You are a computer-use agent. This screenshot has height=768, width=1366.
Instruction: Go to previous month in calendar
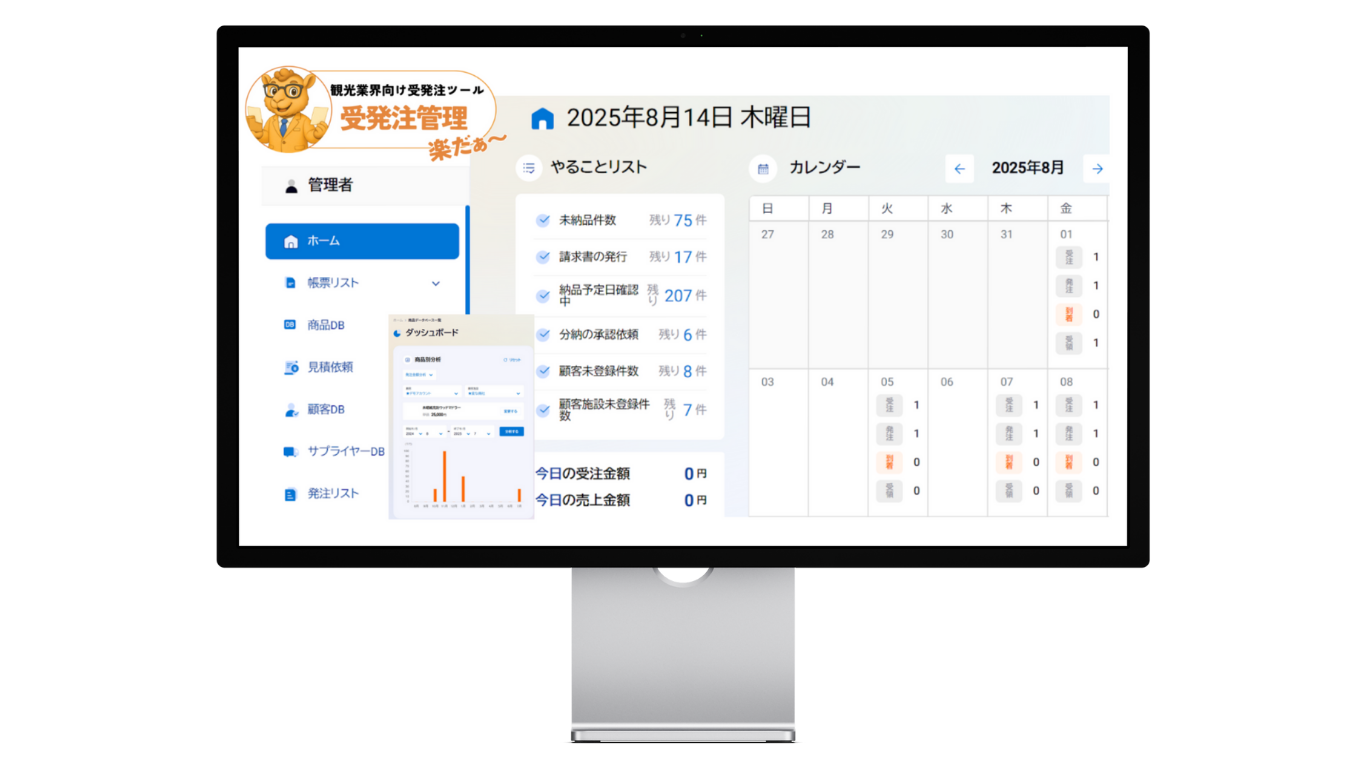(959, 169)
